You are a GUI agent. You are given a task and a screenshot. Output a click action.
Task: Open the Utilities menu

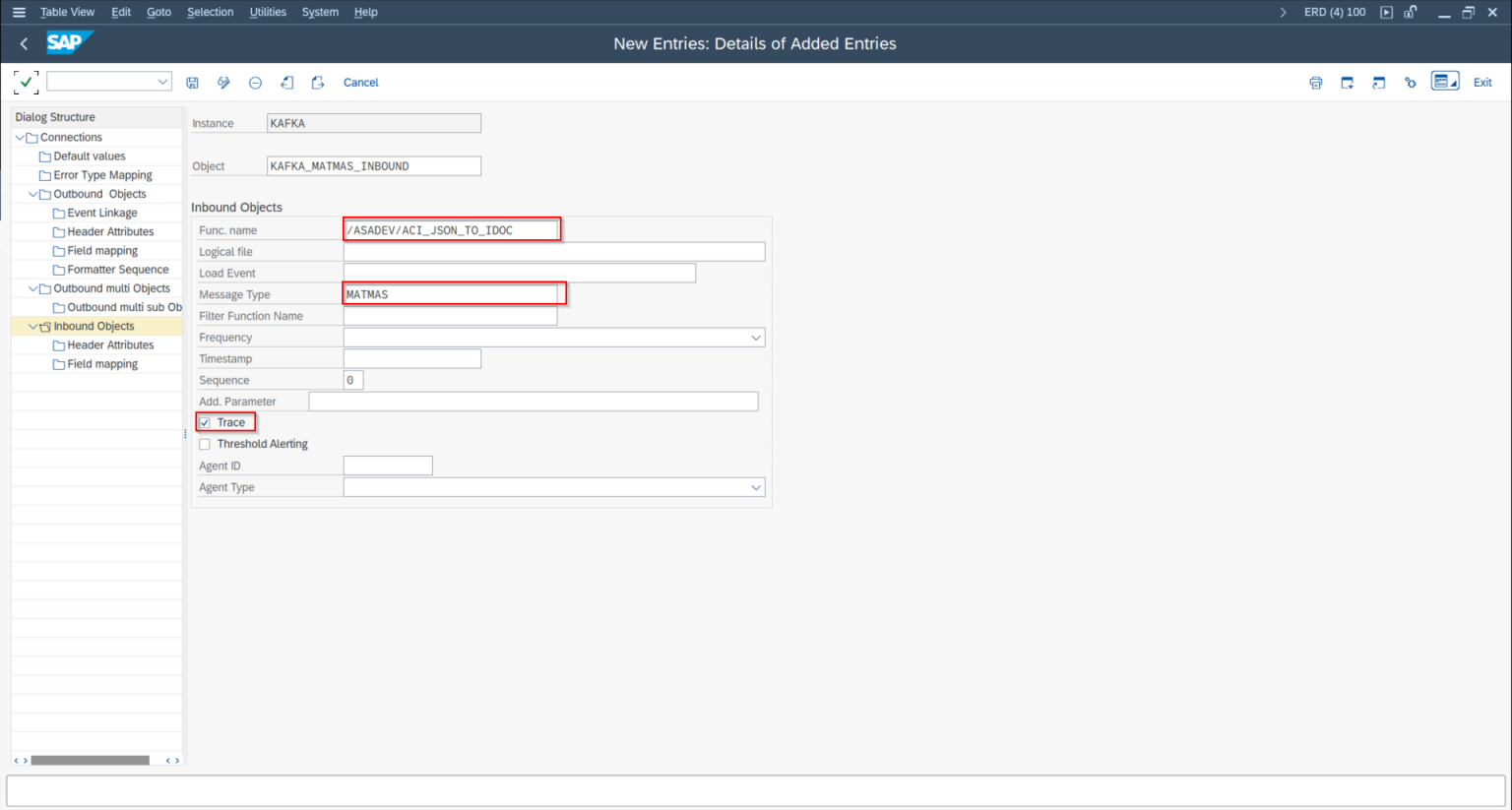coord(267,12)
